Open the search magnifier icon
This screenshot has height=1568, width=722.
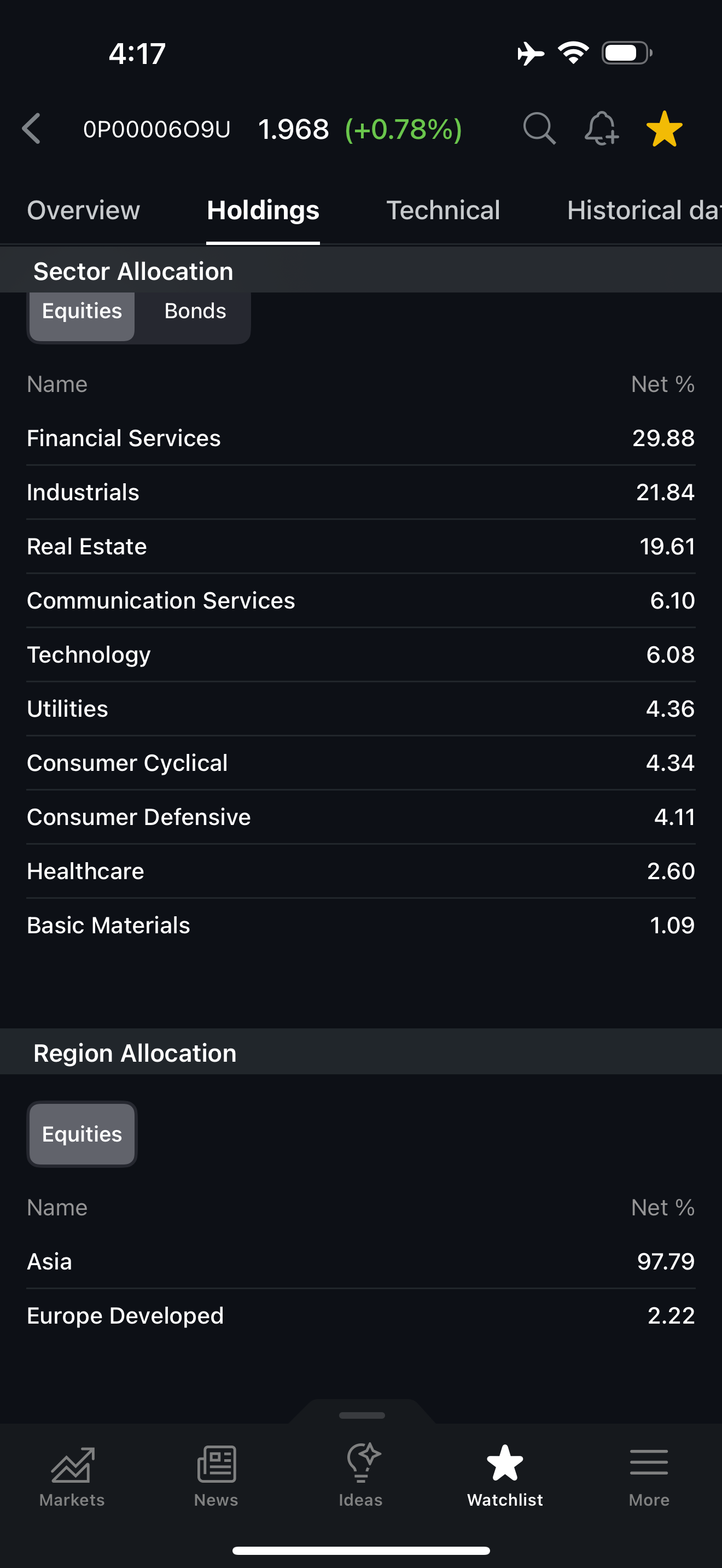539,128
